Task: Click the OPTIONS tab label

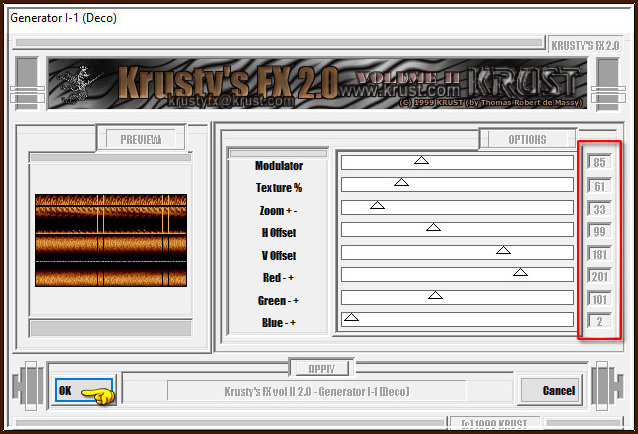Action: [x=527, y=140]
